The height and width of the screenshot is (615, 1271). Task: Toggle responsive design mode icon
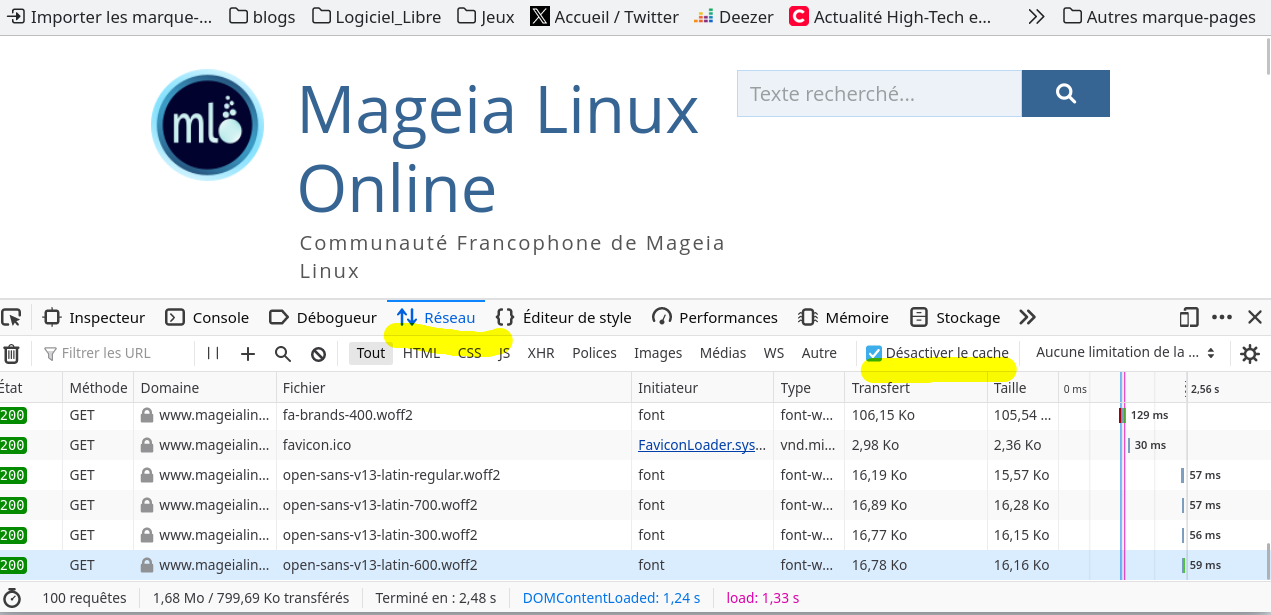point(1189,318)
